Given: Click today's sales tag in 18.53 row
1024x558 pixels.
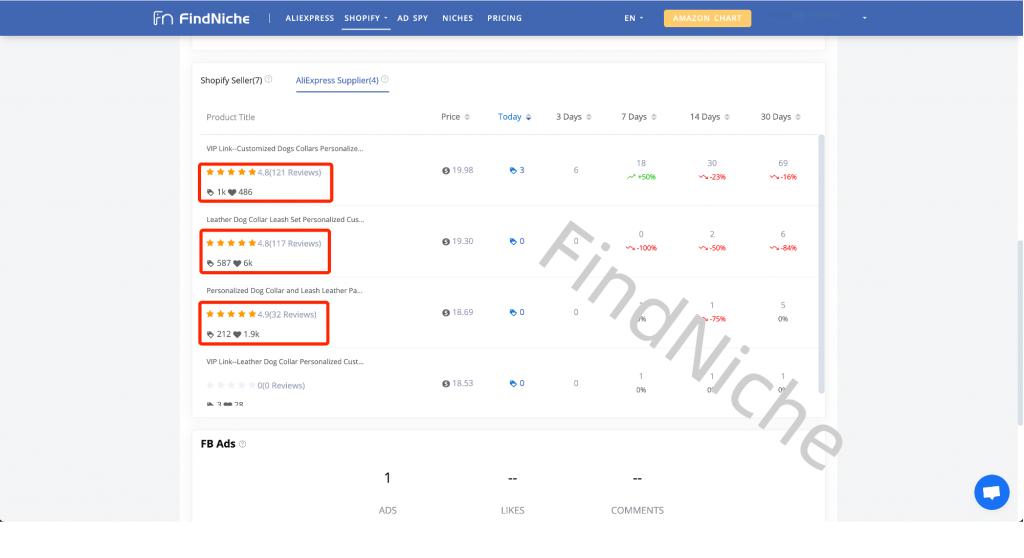Looking at the screenshot, I should tap(513, 384).
